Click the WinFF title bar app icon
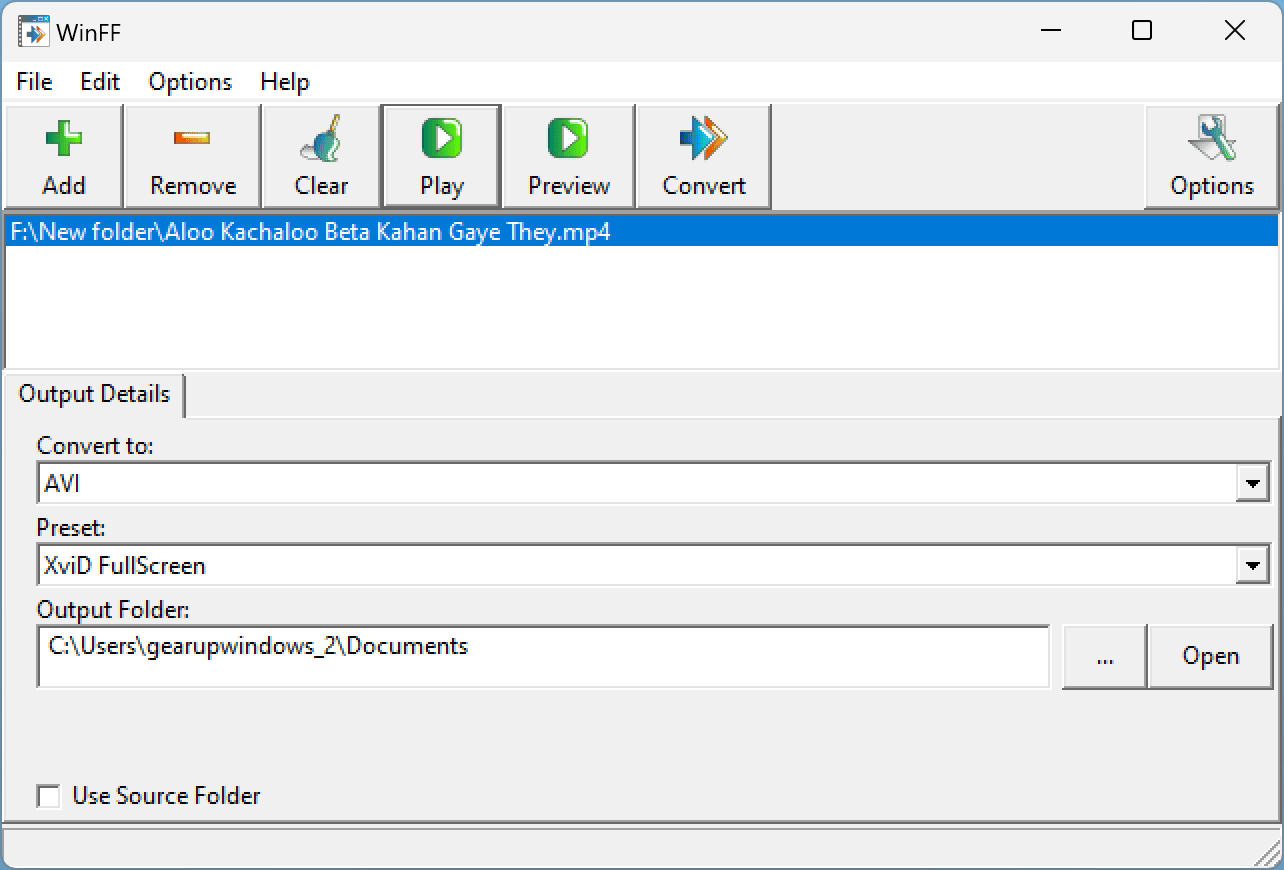This screenshot has width=1284, height=870. 34,31
